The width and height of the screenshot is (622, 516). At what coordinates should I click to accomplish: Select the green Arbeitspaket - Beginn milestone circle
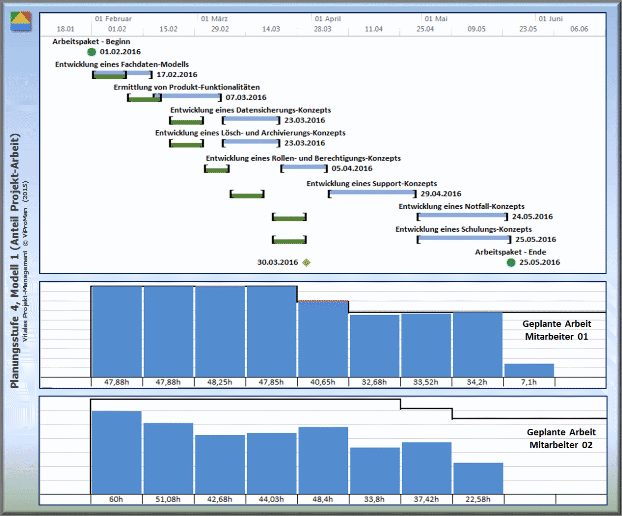[92, 51]
